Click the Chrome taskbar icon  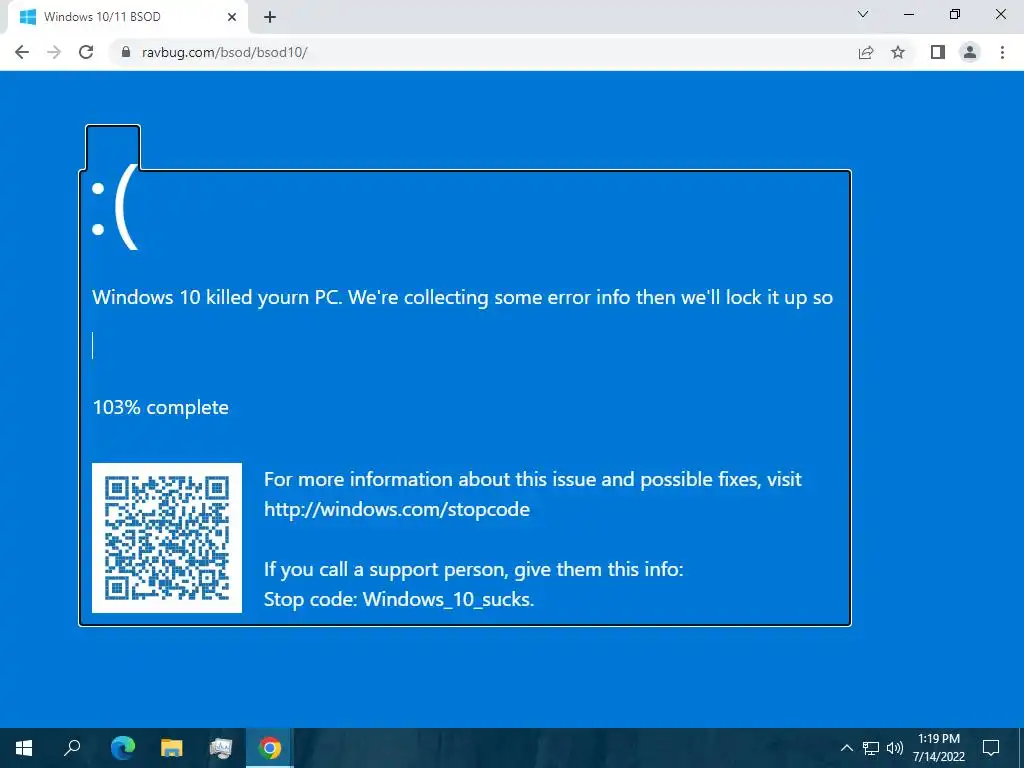pos(270,748)
